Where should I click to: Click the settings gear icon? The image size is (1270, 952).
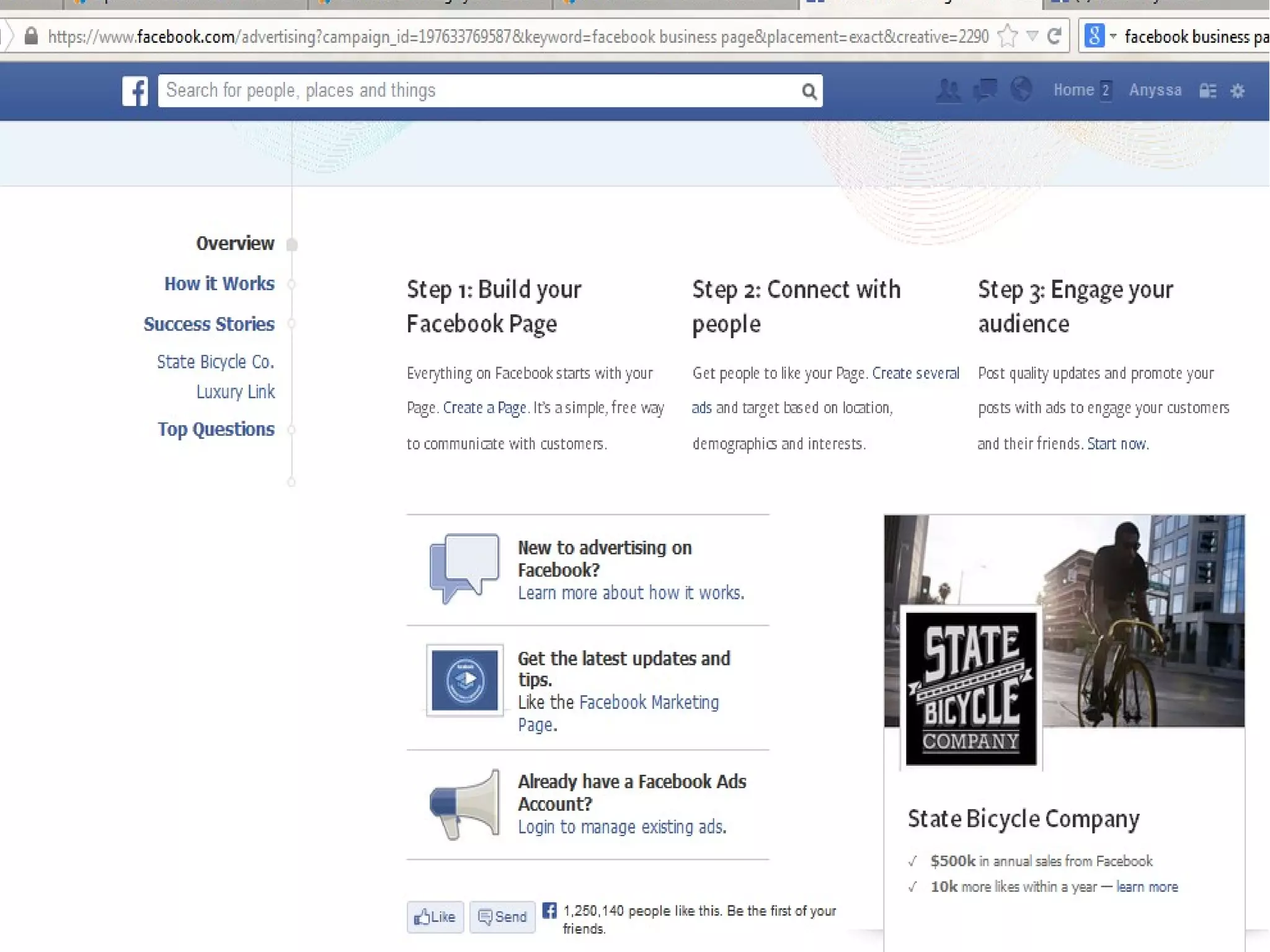1238,91
